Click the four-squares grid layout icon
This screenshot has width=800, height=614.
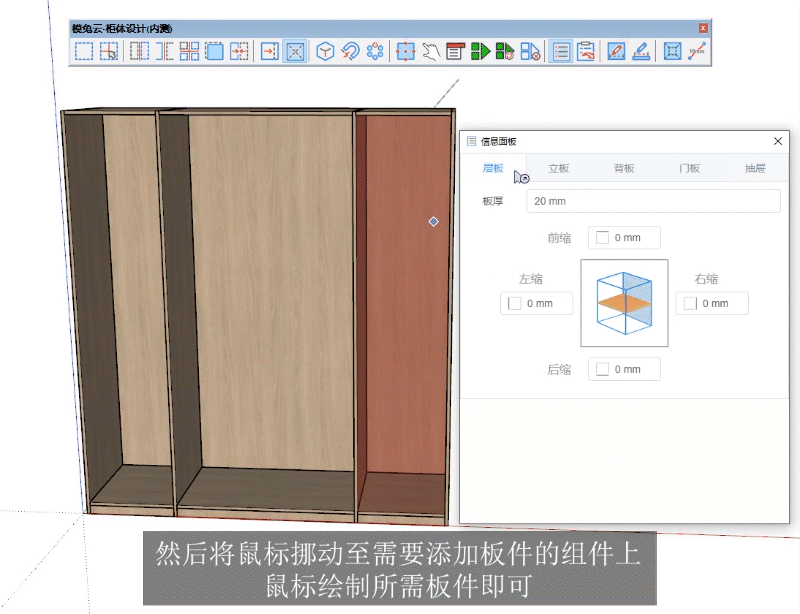(189, 51)
